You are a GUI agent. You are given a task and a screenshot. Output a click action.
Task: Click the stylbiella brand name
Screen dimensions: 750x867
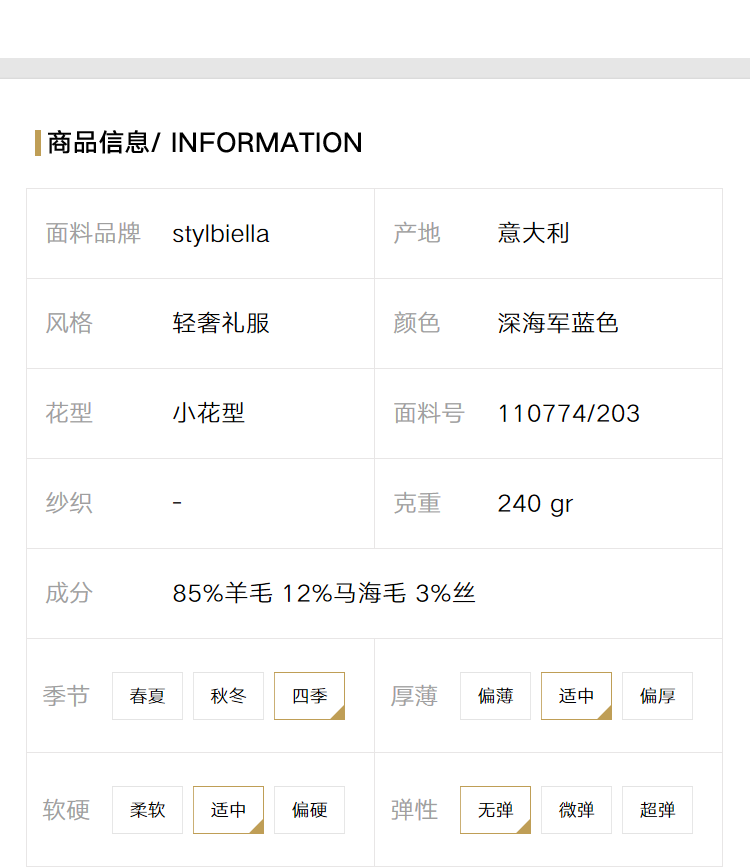[x=221, y=234]
